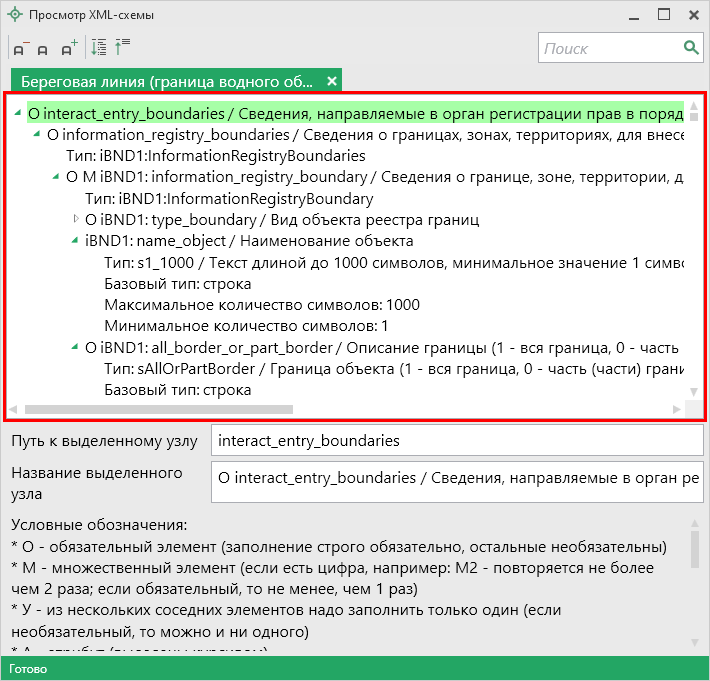Expand all tree nodes (down arrow icon)
This screenshot has width=710, height=681.
pyautogui.click(x=98, y=47)
